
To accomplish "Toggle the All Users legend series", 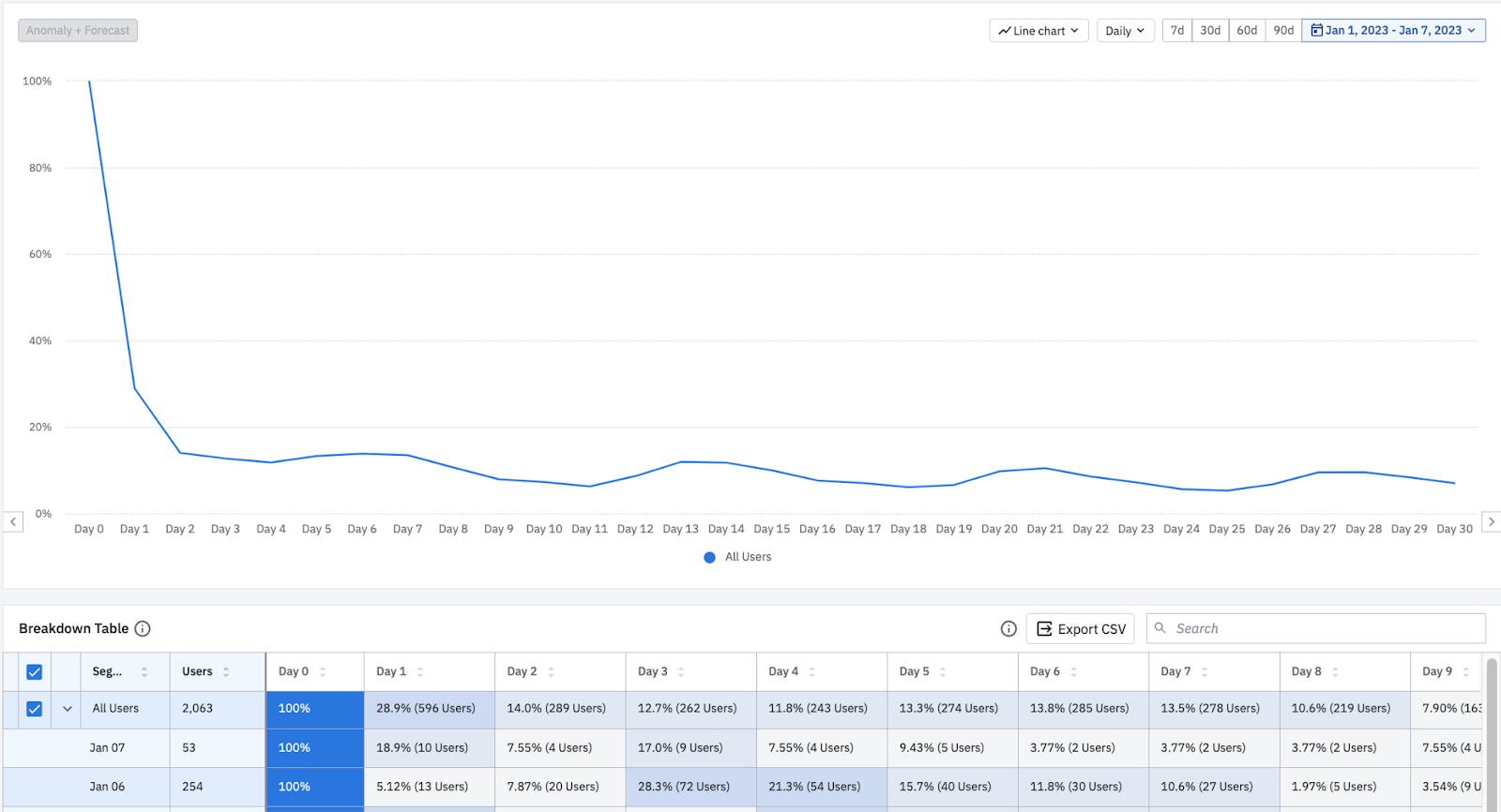I will [737, 557].
